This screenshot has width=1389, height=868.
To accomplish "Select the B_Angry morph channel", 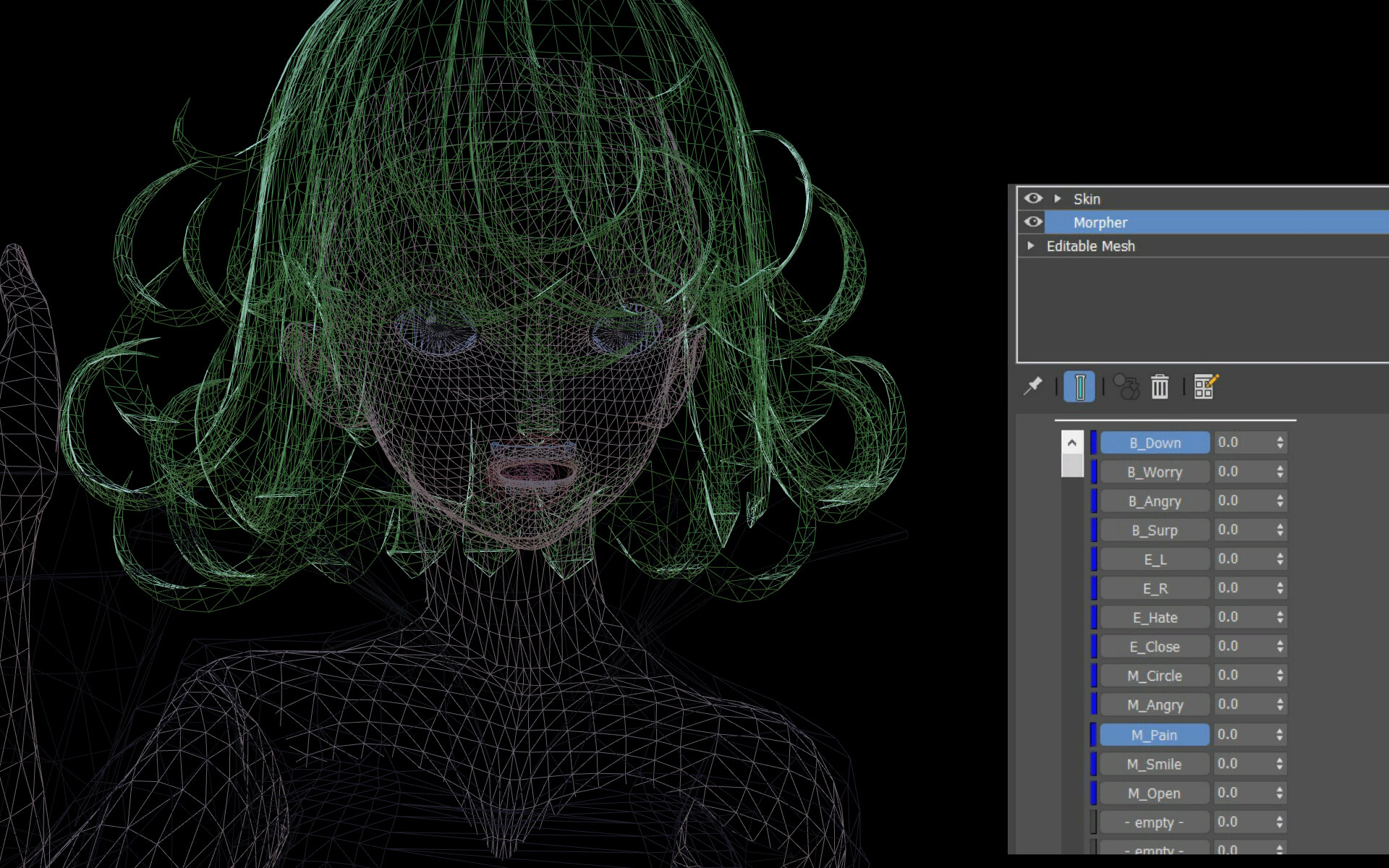I will tap(1155, 501).
